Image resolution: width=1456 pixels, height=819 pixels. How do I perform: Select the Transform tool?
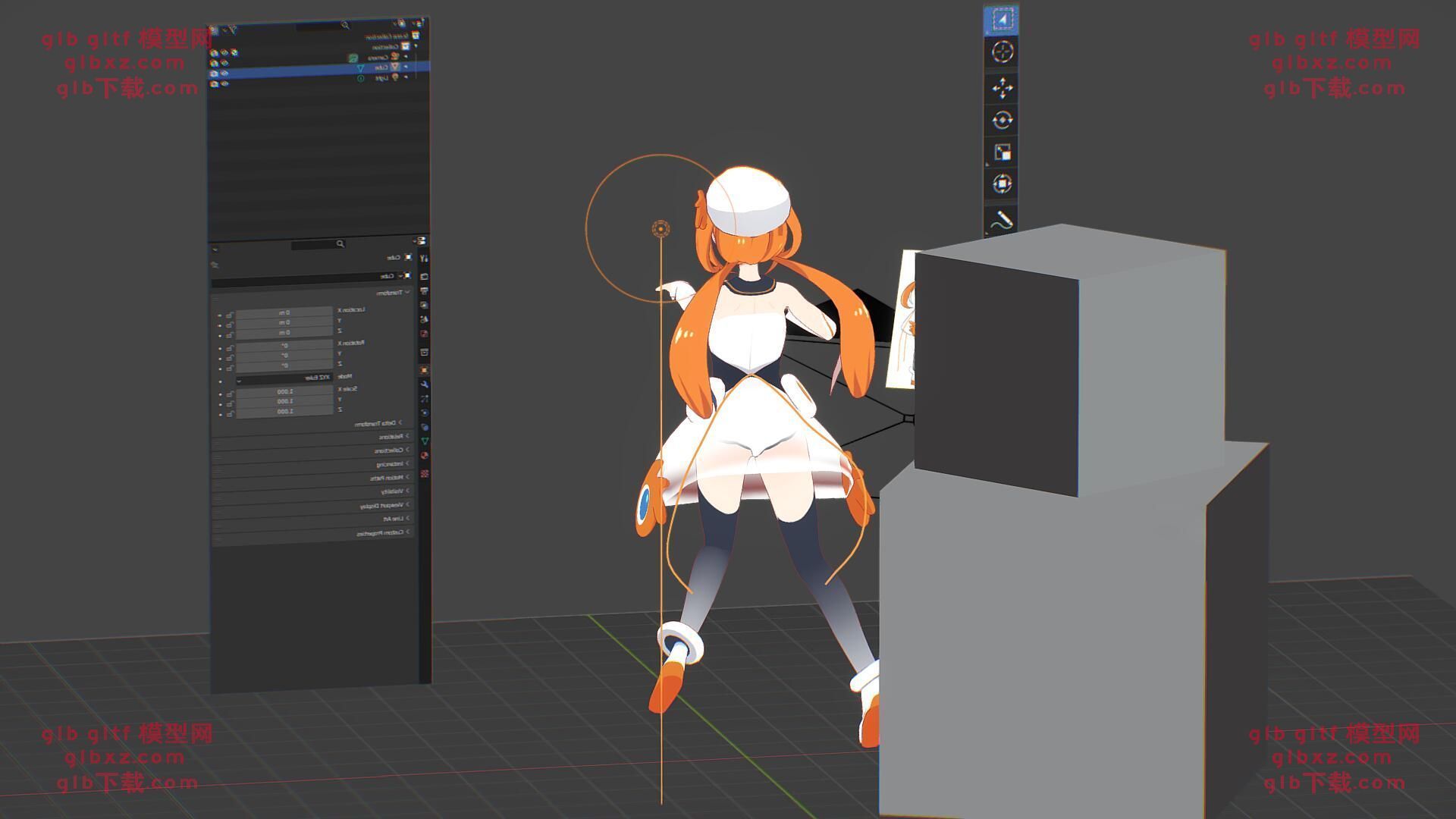1002,184
